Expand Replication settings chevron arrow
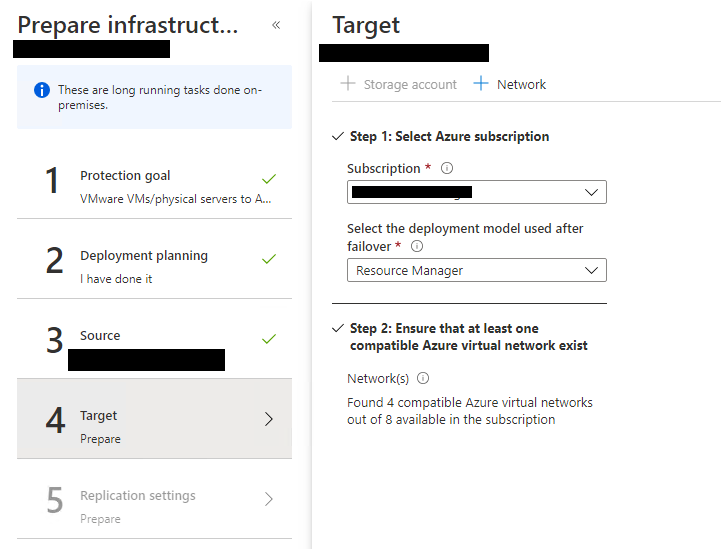 coord(269,499)
